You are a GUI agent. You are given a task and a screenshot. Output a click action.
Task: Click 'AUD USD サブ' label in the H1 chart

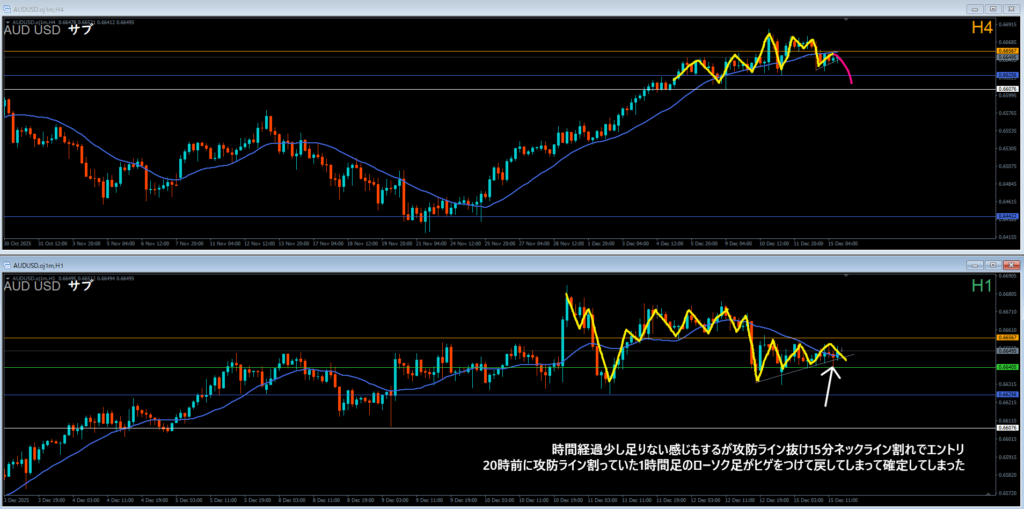48,286
